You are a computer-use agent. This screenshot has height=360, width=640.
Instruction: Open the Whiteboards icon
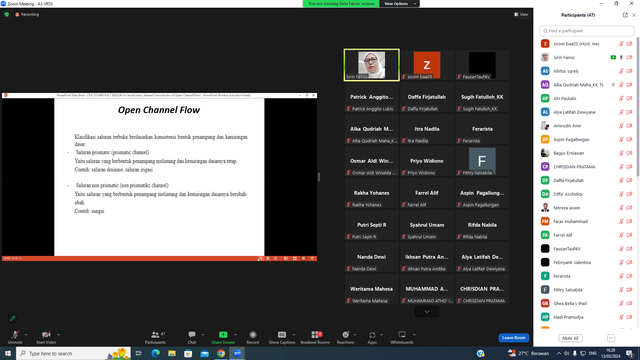coord(402,335)
